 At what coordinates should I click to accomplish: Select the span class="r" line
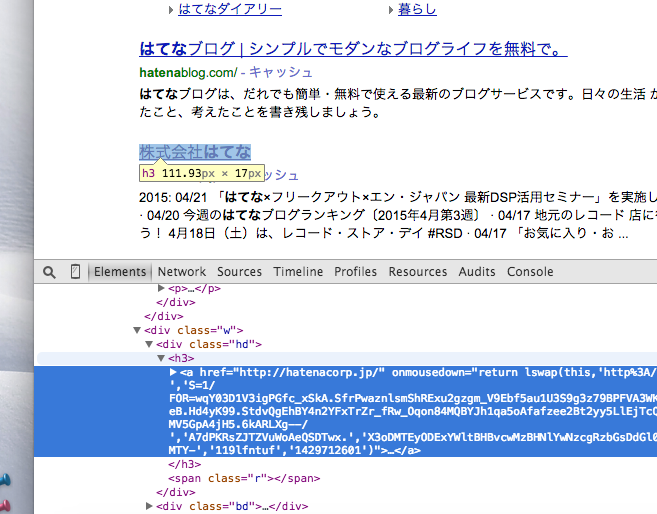(x=244, y=478)
